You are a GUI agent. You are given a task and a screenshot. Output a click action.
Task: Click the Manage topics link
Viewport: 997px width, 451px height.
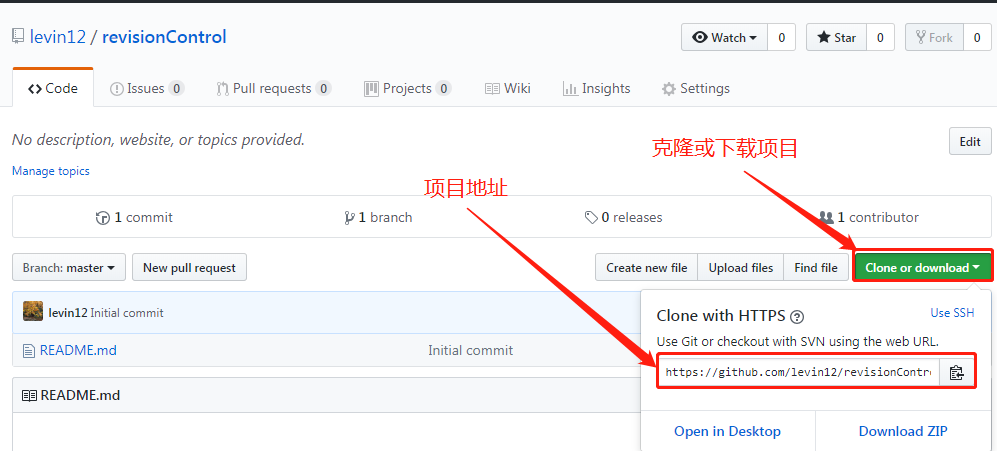click(51, 170)
